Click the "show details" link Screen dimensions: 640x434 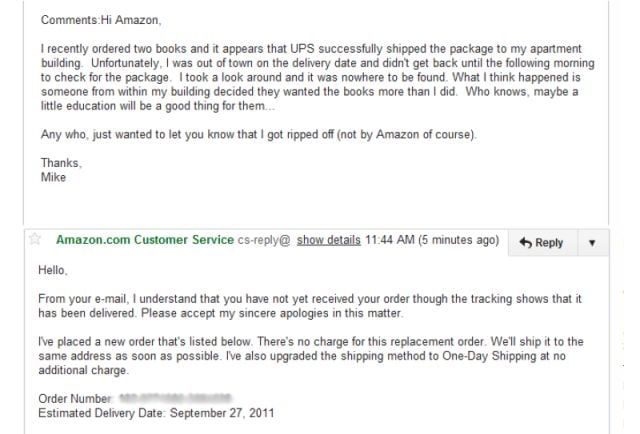(329, 241)
